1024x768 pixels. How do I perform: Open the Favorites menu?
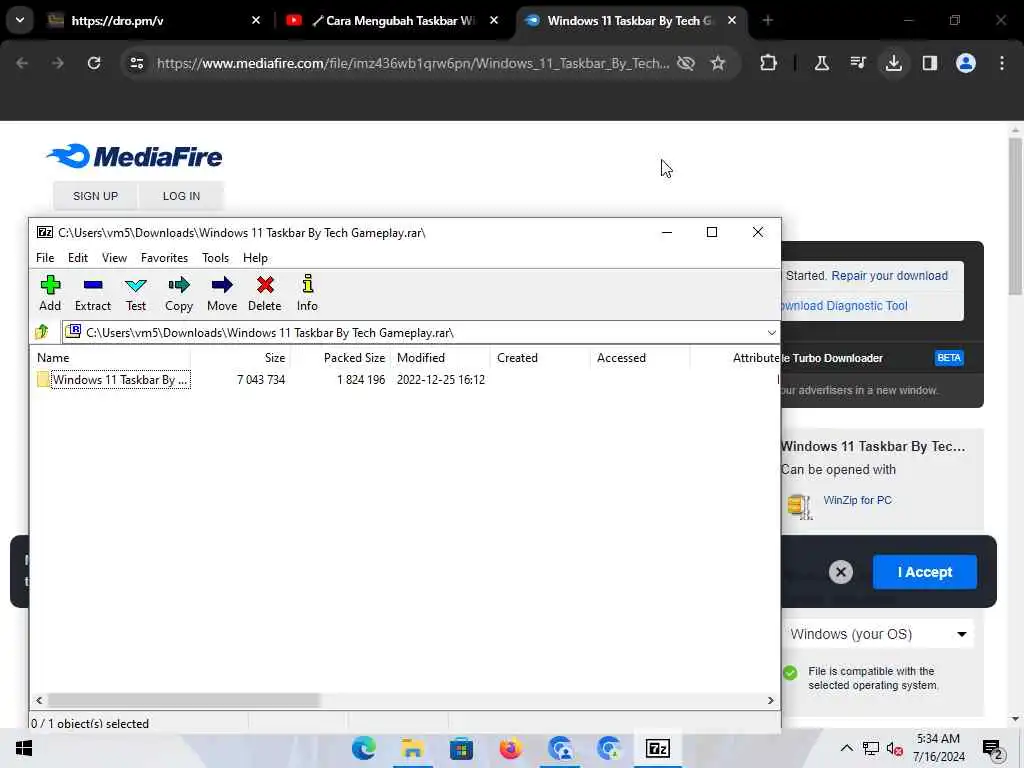click(x=165, y=258)
